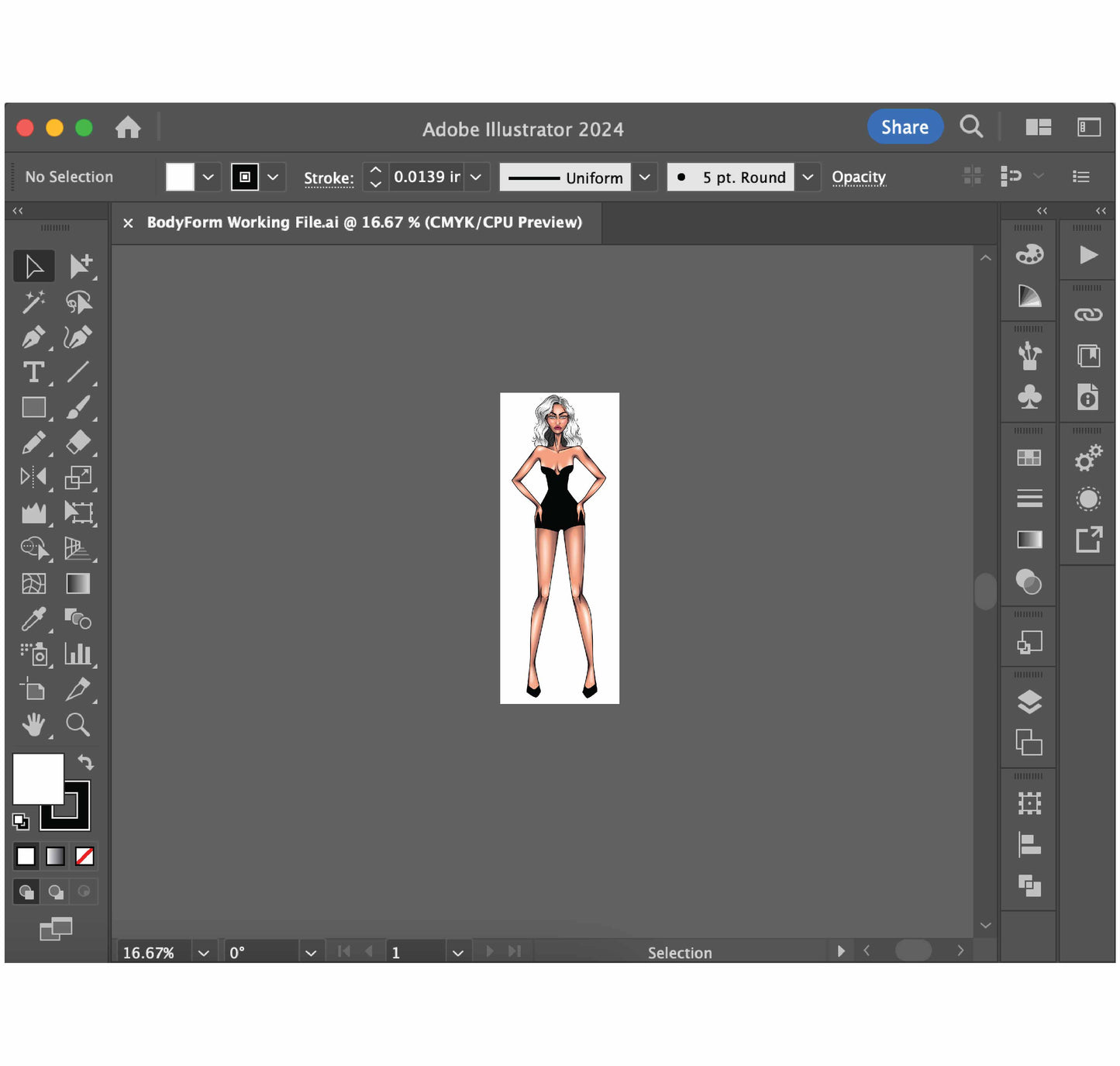This screenshot has height=1066, width=1120.
Task: Swap fill and stroke colors
Action: (86, 762)
